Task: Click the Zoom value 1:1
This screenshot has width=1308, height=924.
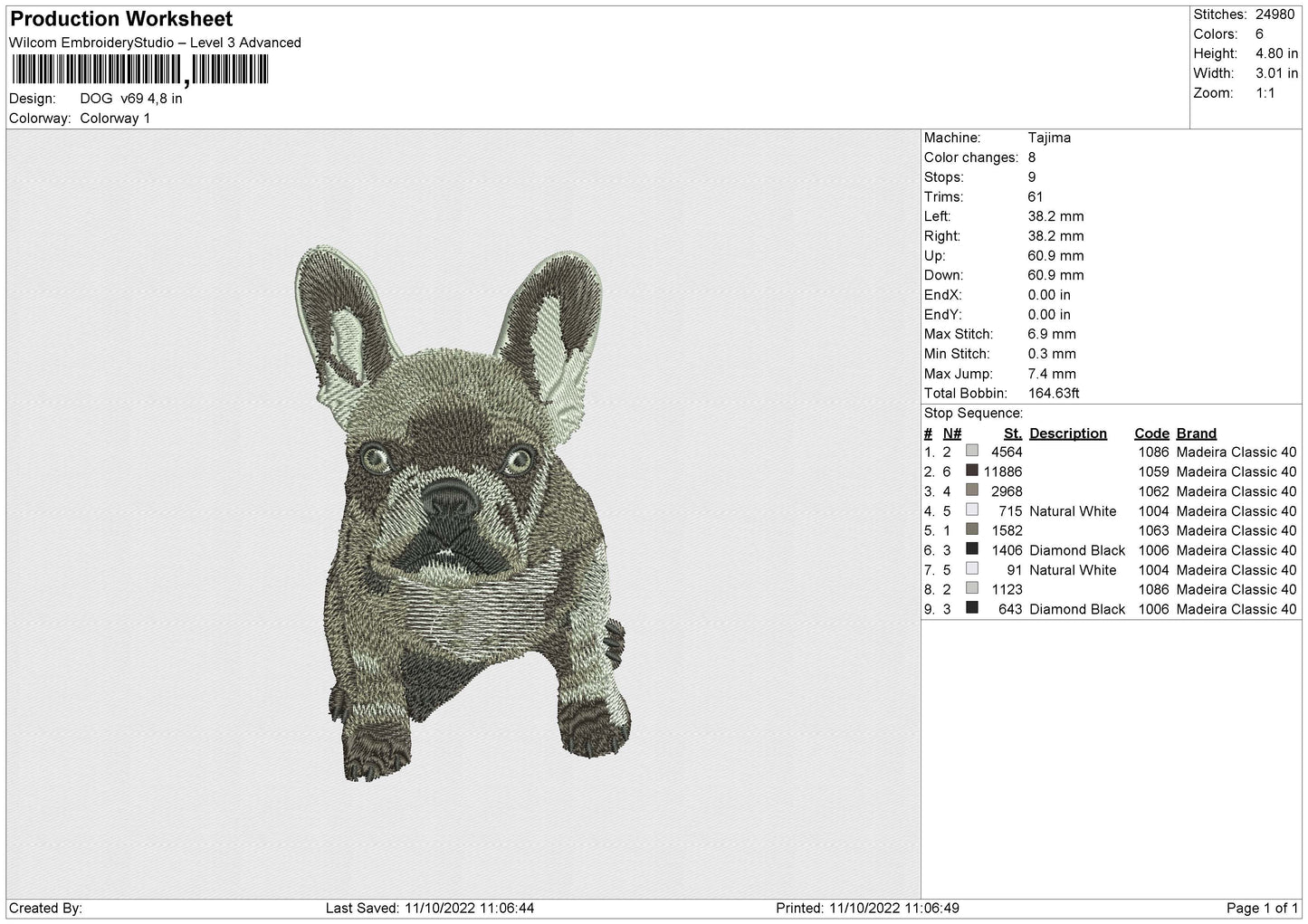Action: click(x=1265, y=93)
